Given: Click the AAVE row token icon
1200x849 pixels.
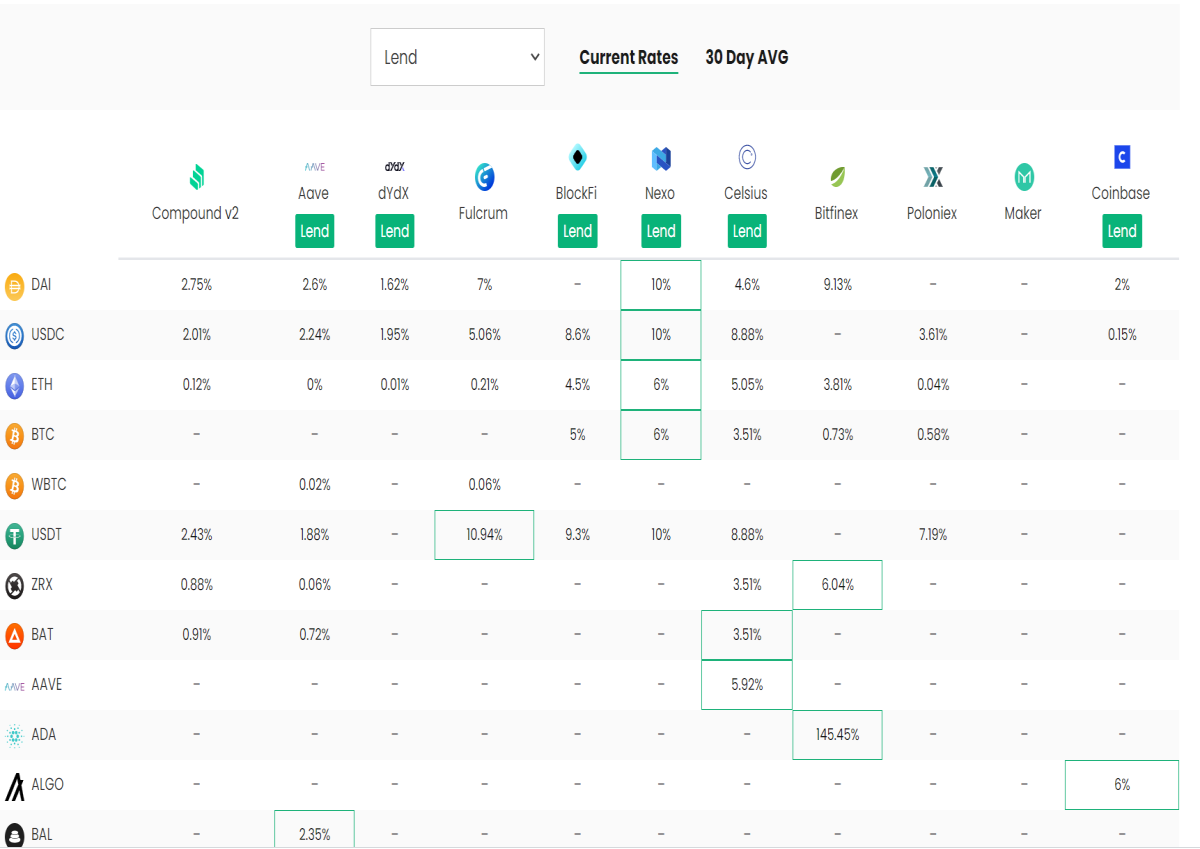Looking at the screenshot, I should click(15, 686).
